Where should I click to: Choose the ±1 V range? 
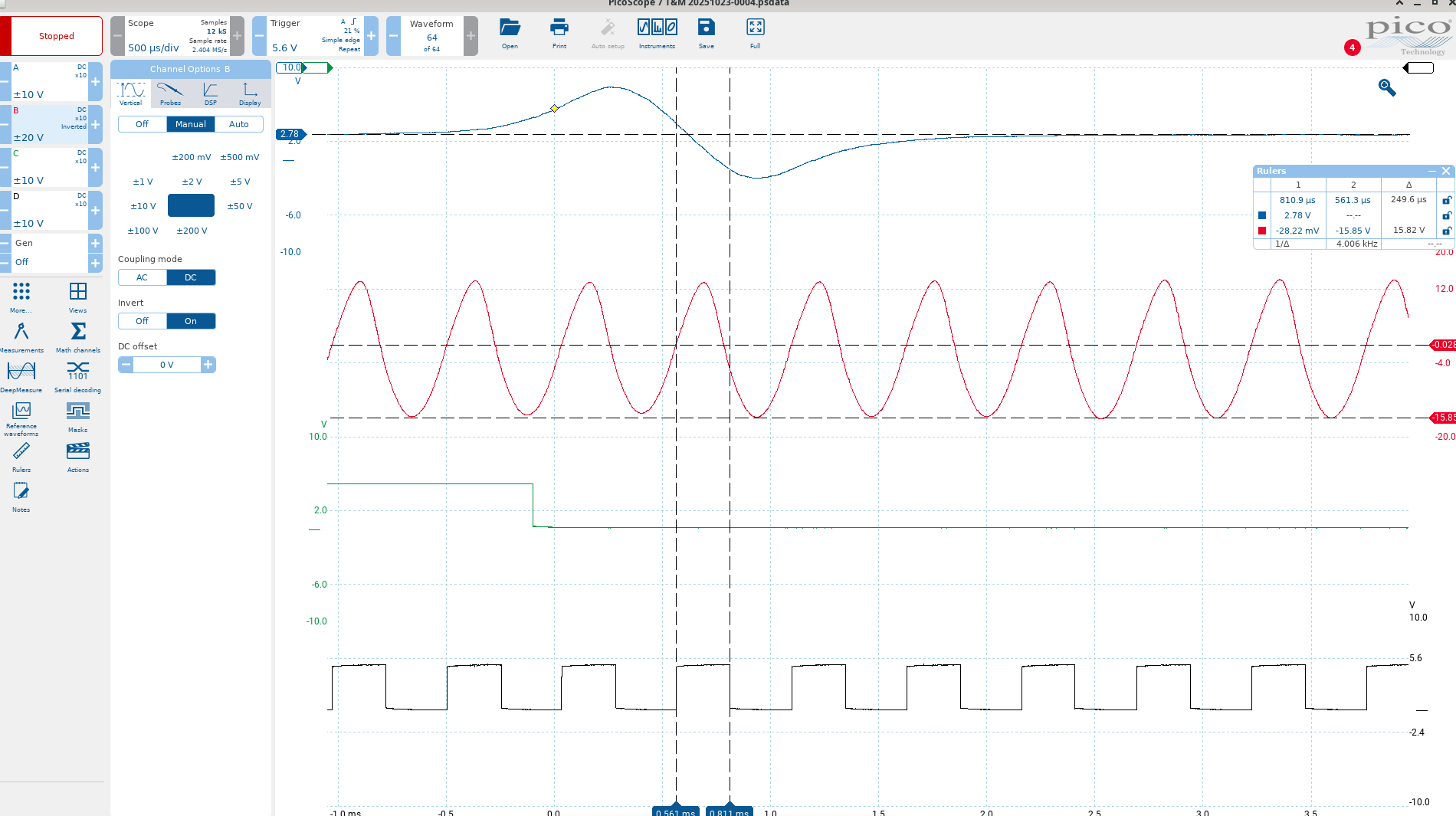pyautogui.click(x=143, y=182)
